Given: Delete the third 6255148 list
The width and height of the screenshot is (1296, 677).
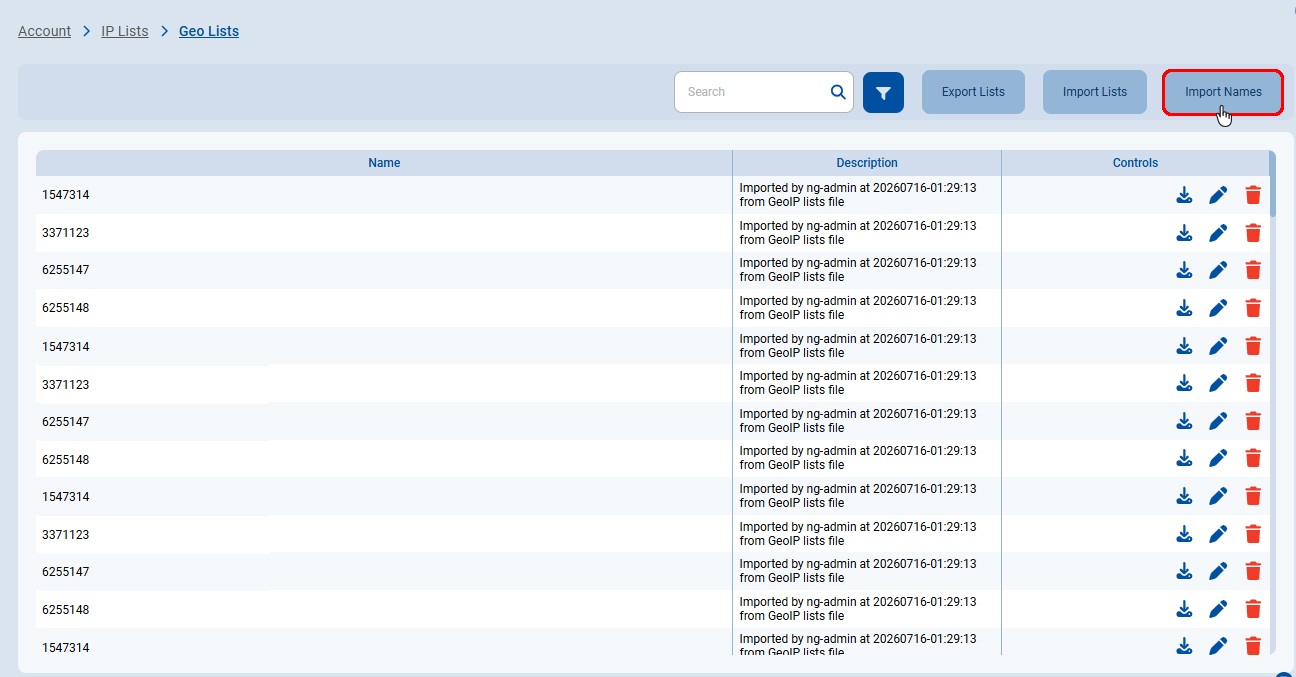Looking at the screenshot, I should coord(1253,609).
